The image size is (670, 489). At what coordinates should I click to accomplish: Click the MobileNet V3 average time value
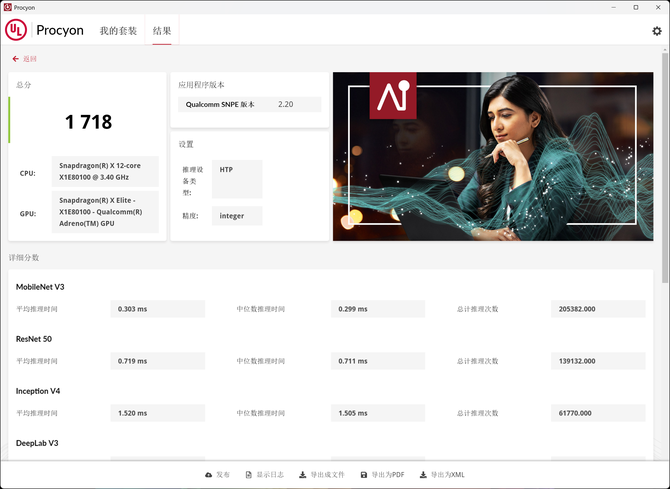pyautogui.click(x=157, y=309)
